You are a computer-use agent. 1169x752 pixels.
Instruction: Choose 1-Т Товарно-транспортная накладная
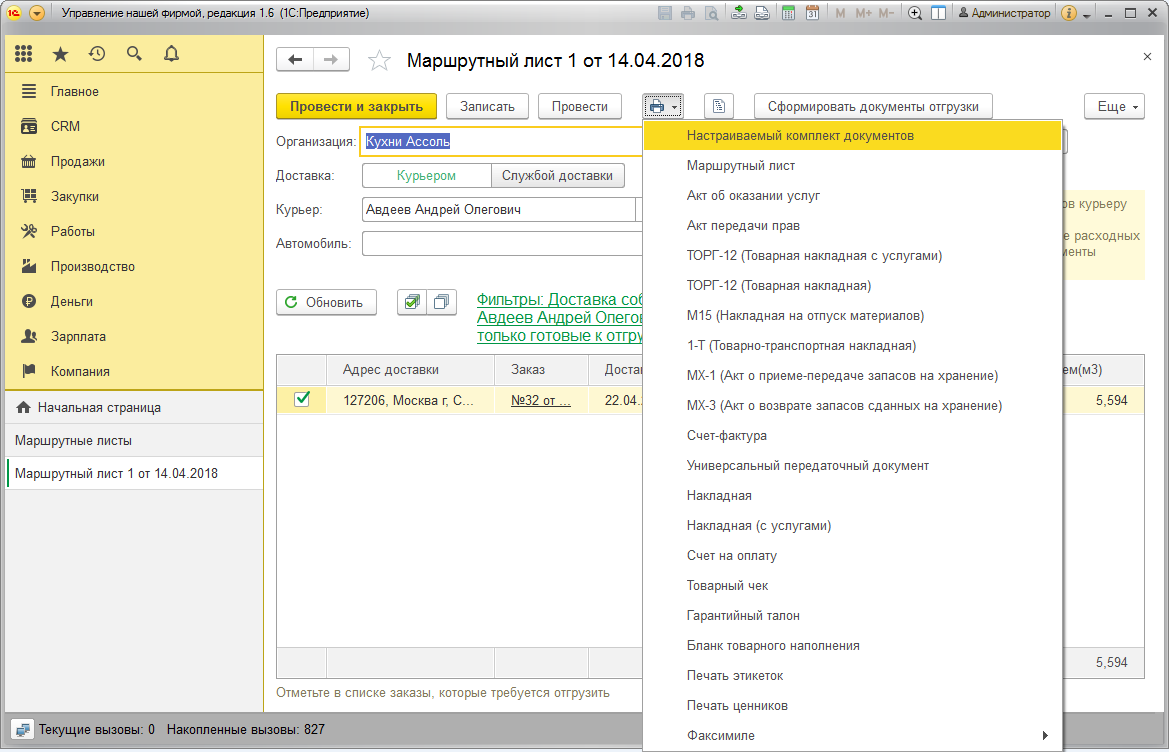point(852,346)
